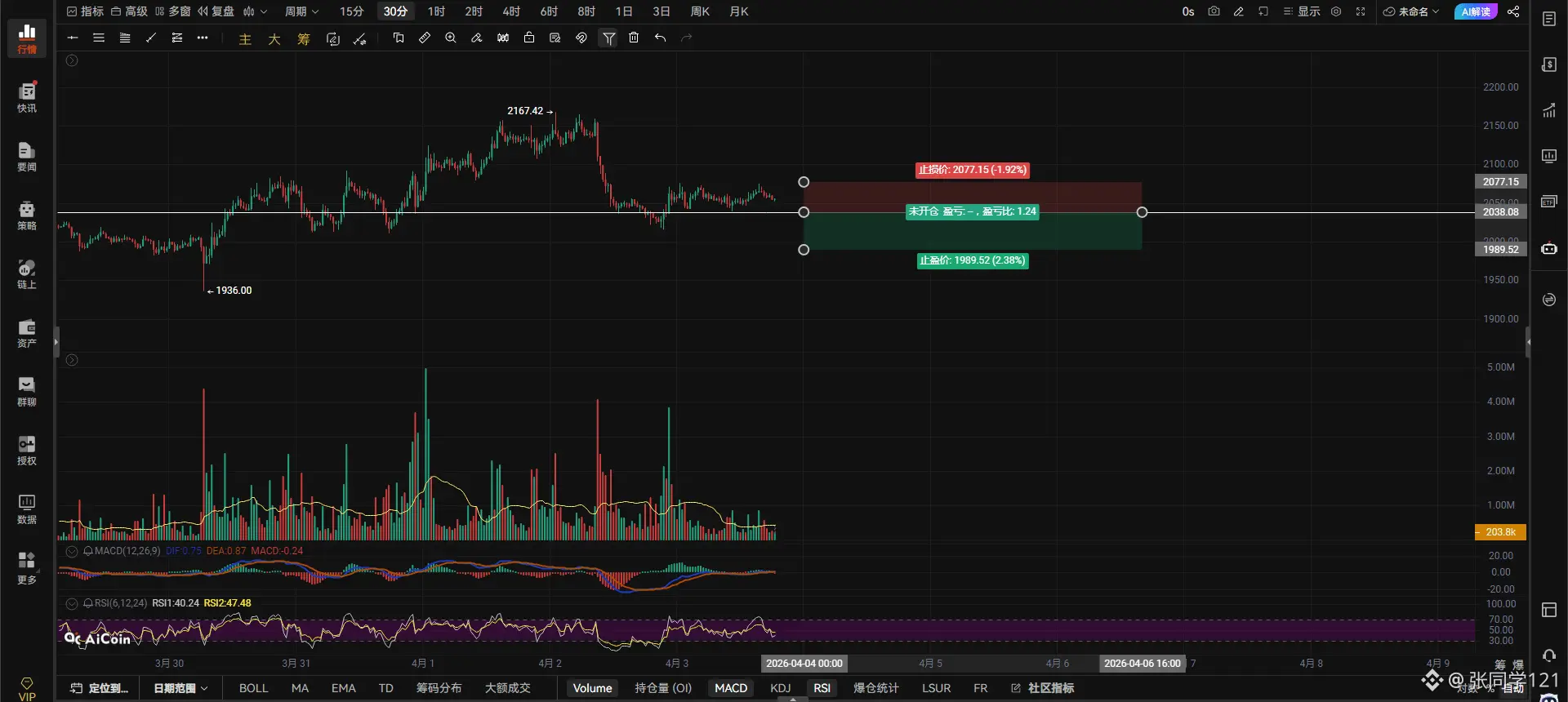Toggle the LSUR indicator
This screenshot has height=702, width=1568.
coord(937,688)
